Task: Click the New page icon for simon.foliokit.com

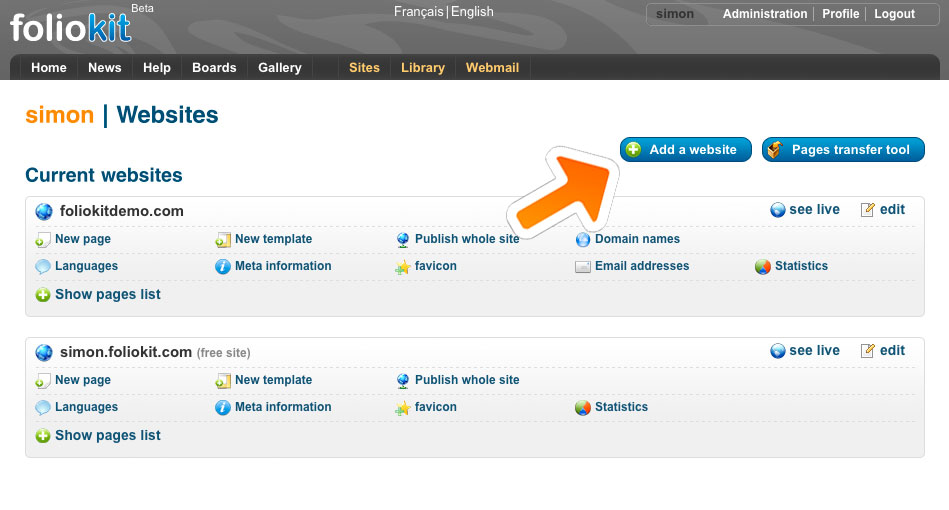Action: pos(42,381)
